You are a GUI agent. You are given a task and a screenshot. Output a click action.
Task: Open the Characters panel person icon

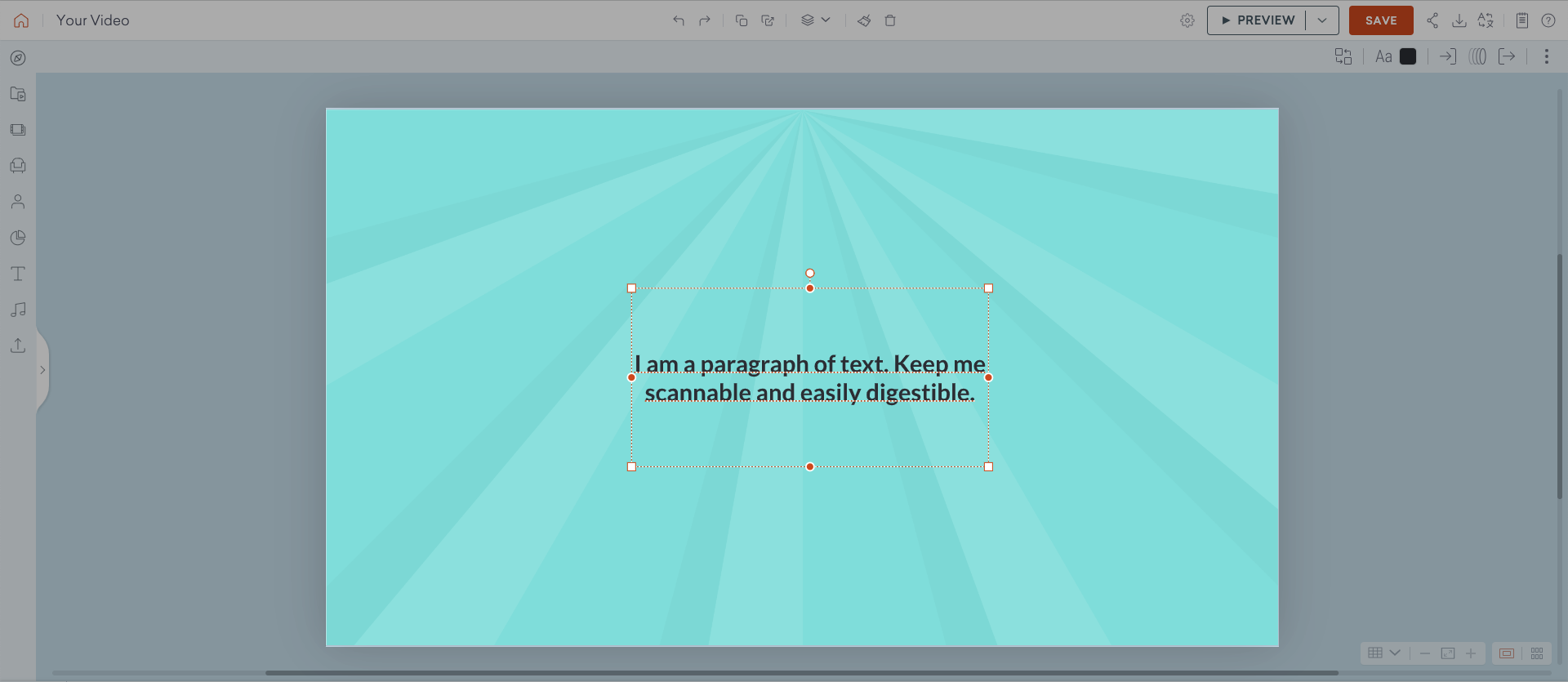click(18, 202)
